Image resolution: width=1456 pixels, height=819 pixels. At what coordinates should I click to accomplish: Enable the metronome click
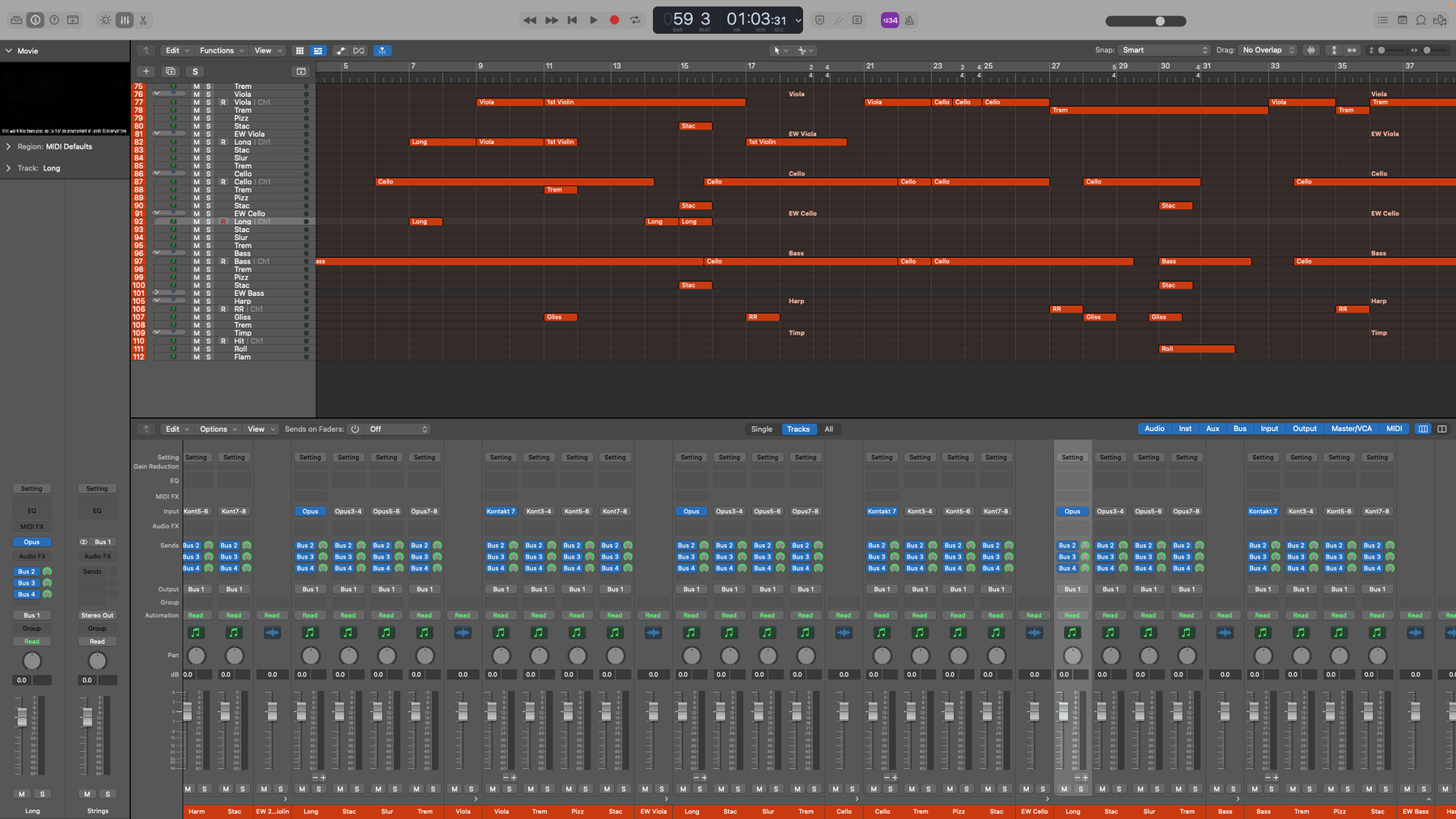click(909, 20)
